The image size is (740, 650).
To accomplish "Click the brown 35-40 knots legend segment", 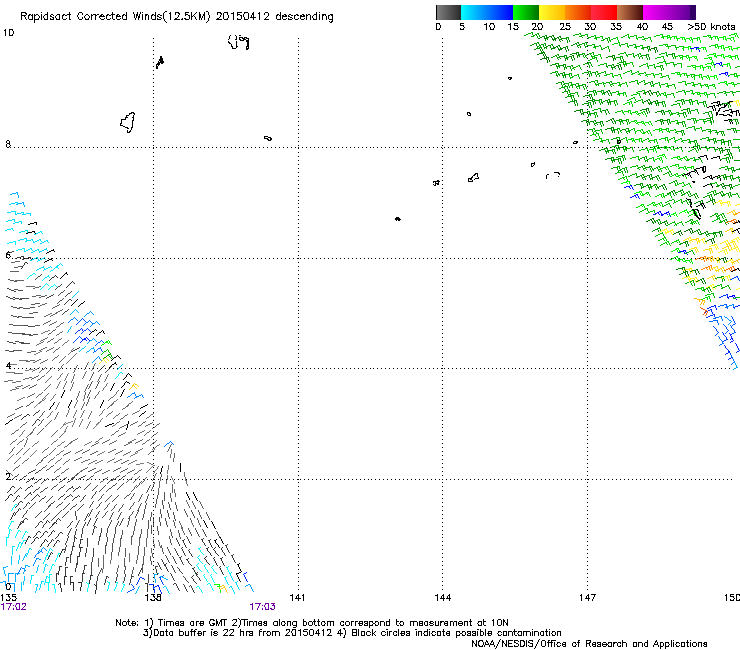I will tap(630, 12).
